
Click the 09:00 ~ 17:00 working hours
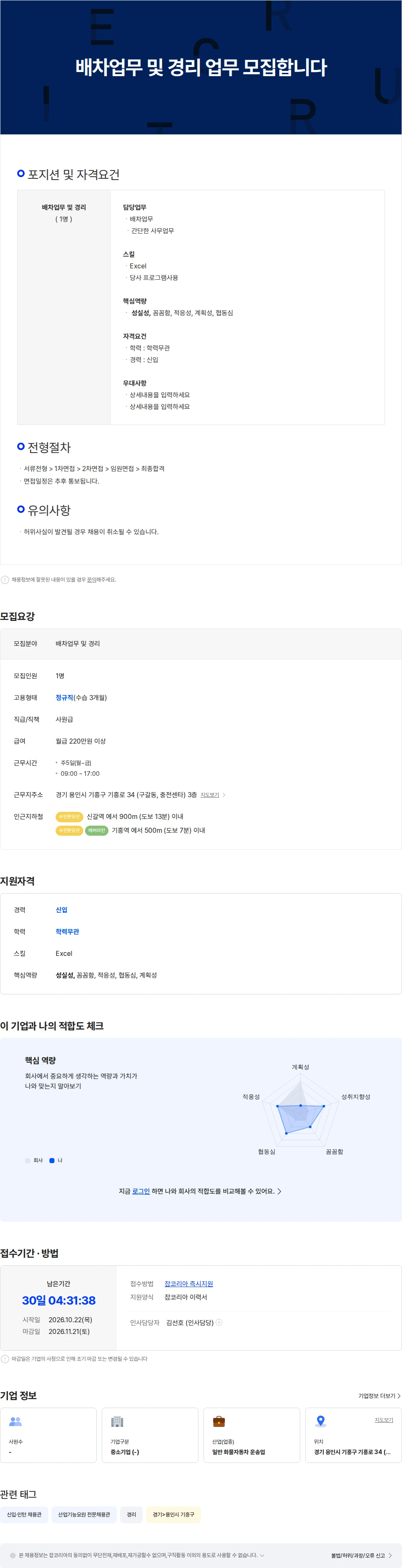pos(80,774)
